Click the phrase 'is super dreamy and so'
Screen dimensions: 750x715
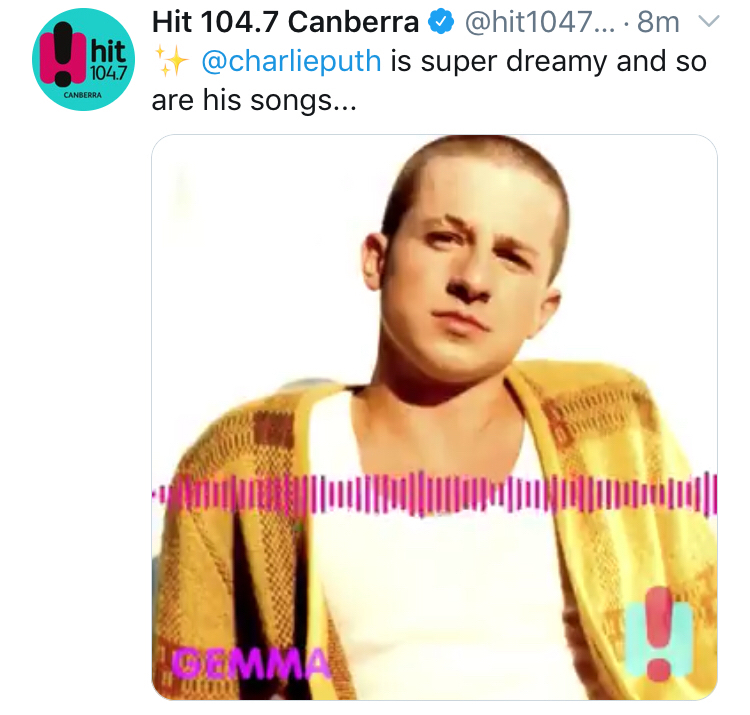point(549,61)
